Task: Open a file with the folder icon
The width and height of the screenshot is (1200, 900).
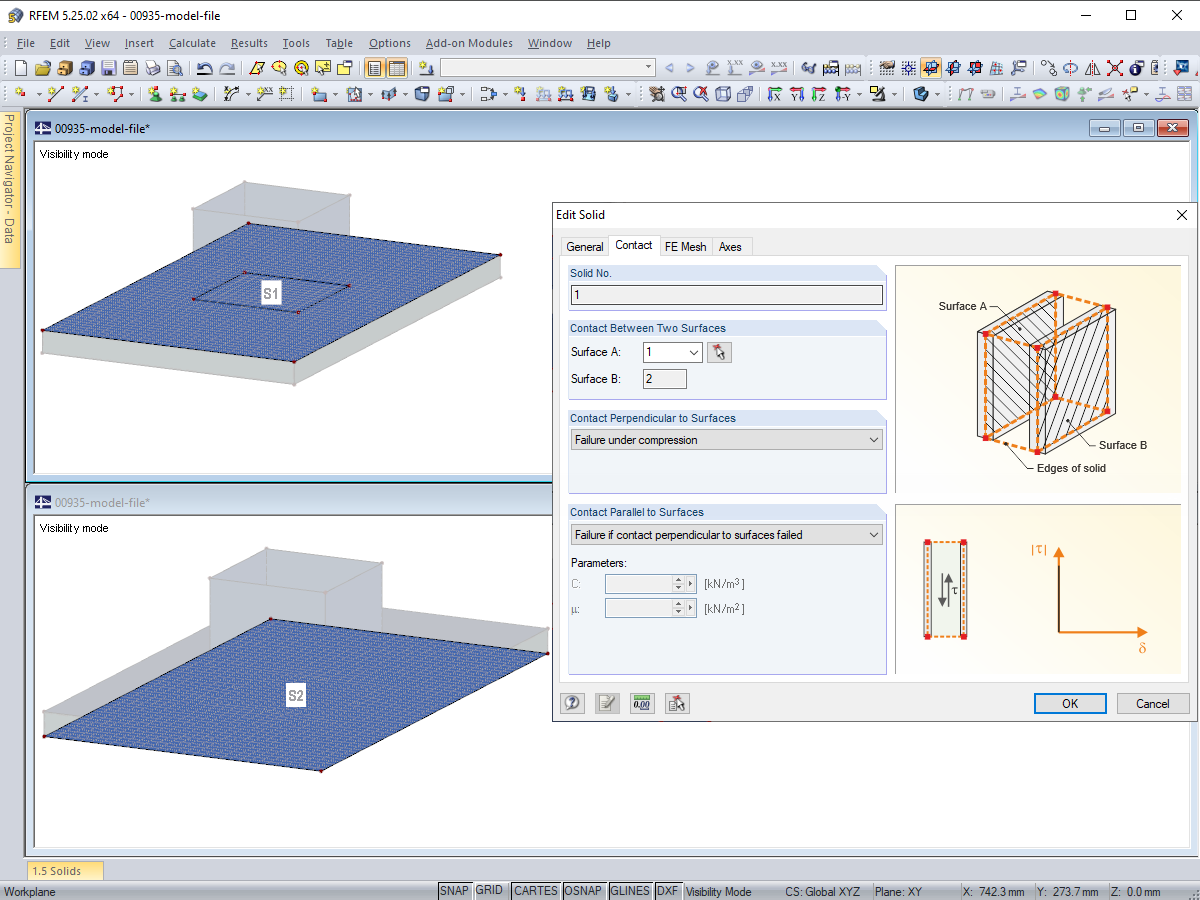Action: [43, 68]
